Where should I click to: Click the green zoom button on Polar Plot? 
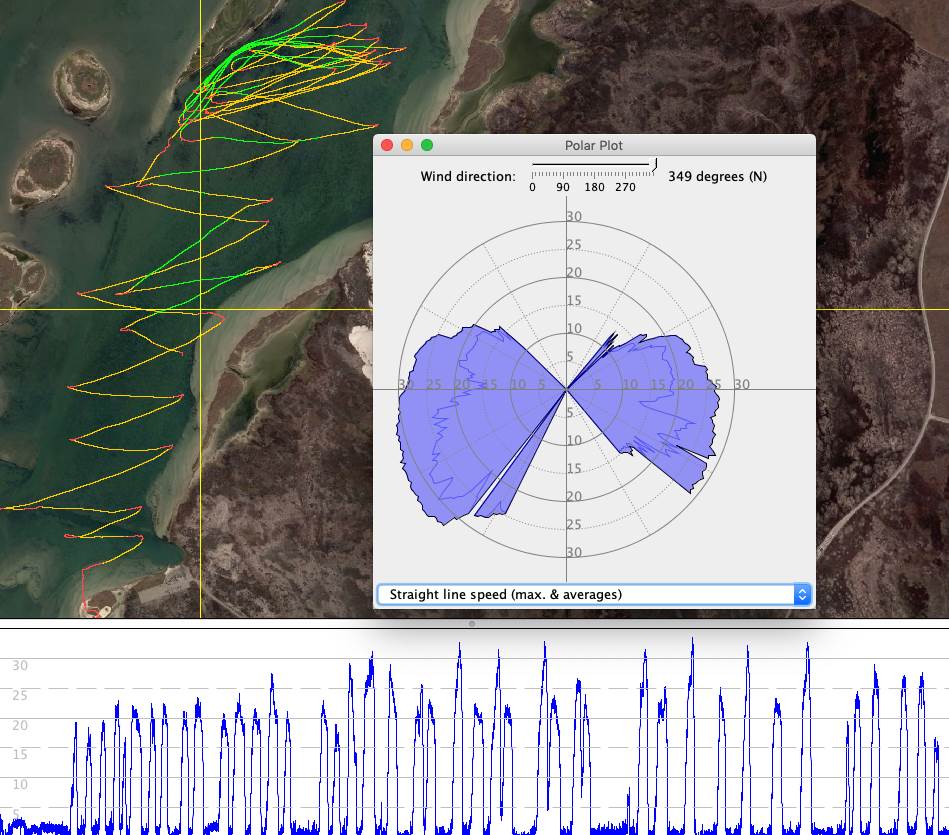tap(426, 144)
